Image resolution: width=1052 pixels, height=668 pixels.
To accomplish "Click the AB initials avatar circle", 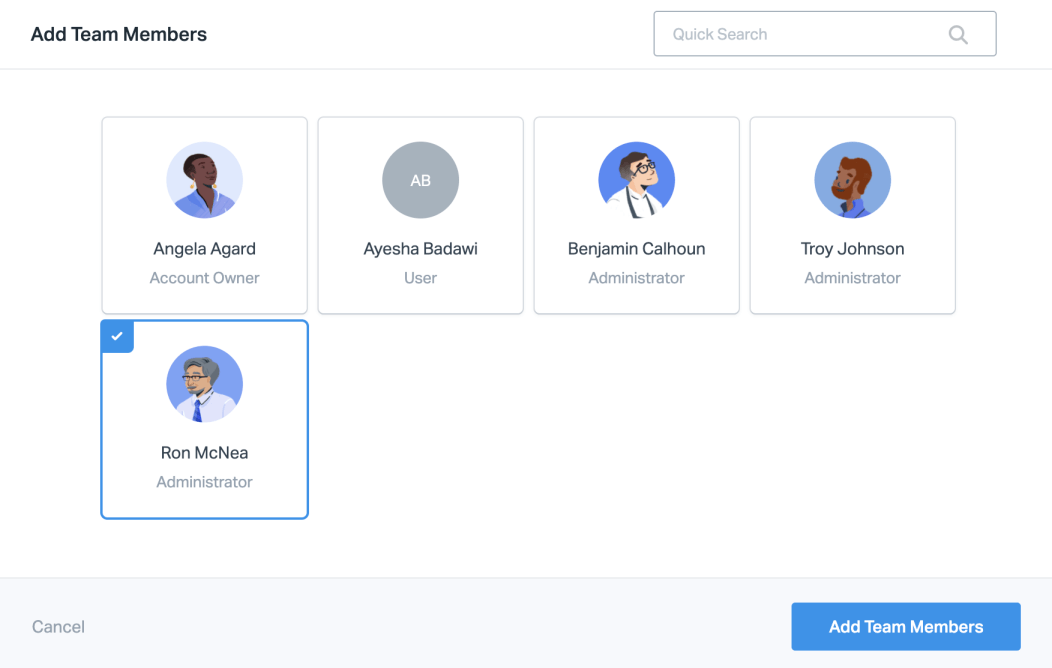I will tap(421, 180).
